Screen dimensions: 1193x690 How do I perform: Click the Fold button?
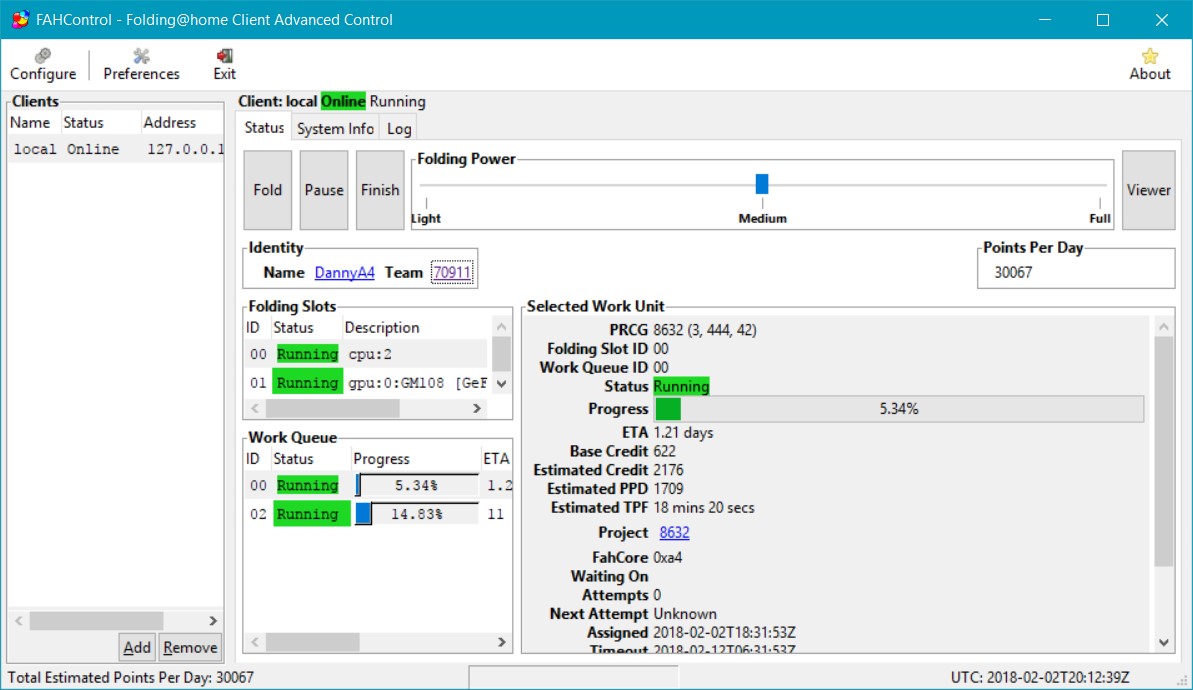(x=268, y=190)
